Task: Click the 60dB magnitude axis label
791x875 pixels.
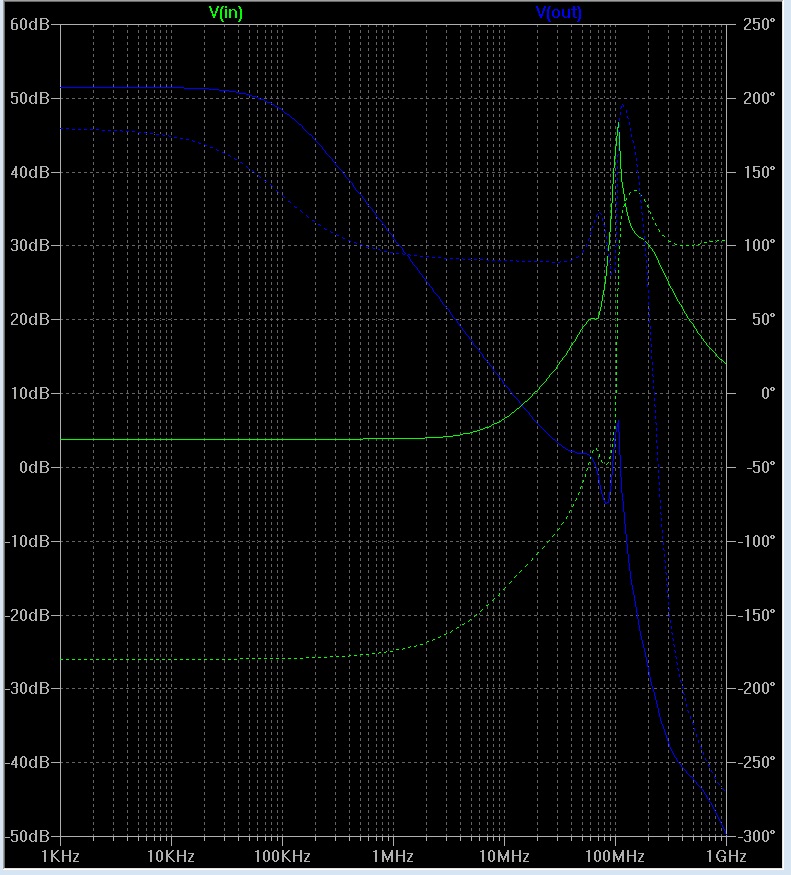Action: pos(30,25)
